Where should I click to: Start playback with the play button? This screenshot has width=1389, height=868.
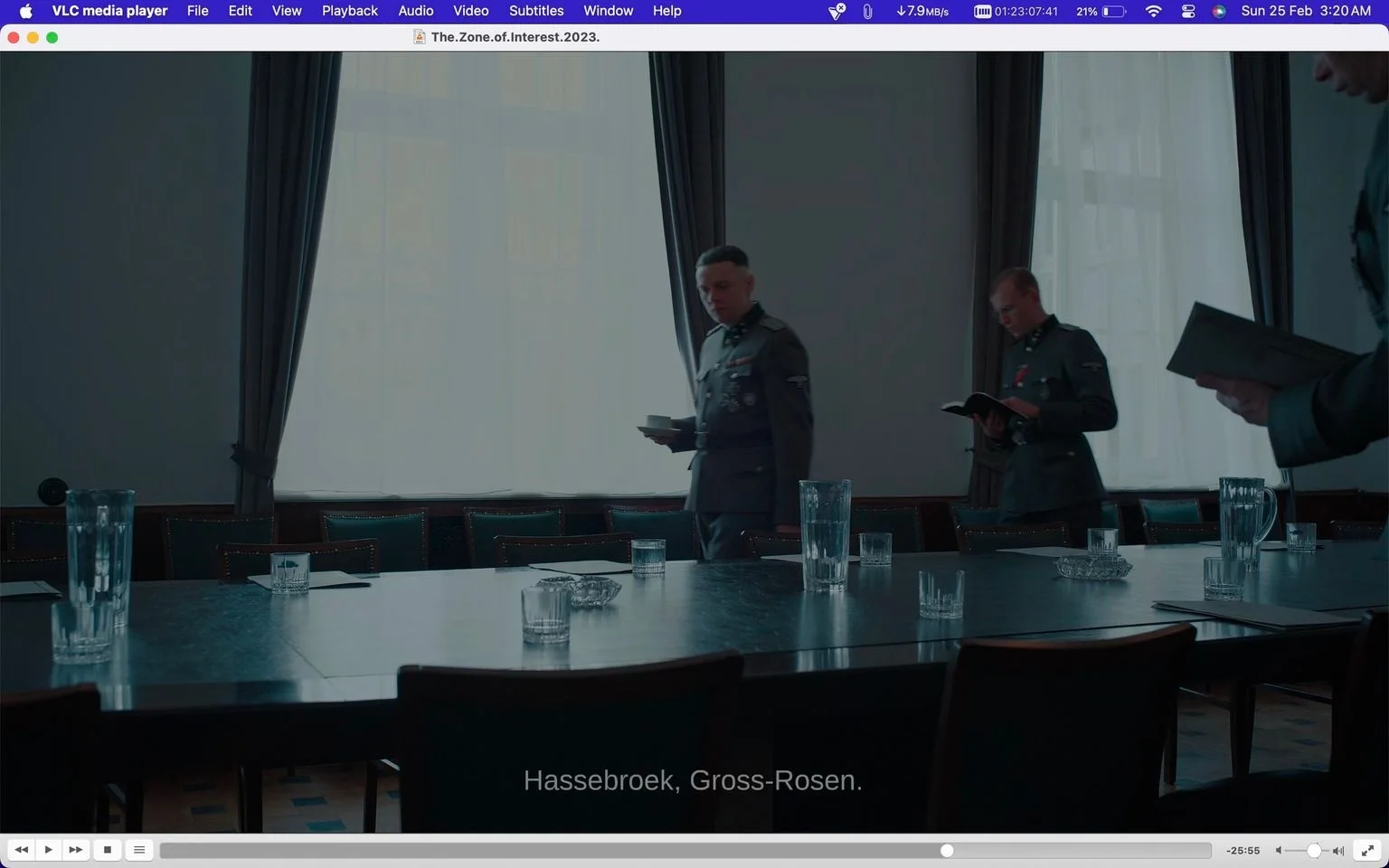(49, 850)
